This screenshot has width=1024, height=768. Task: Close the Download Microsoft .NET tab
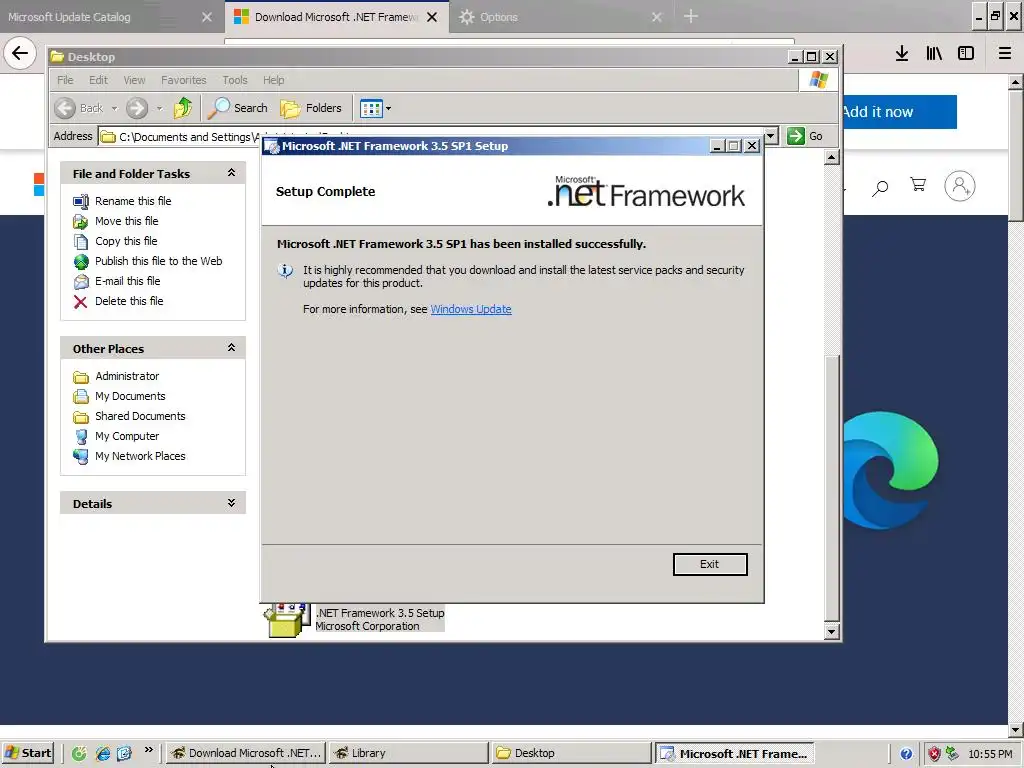[432, 17]
